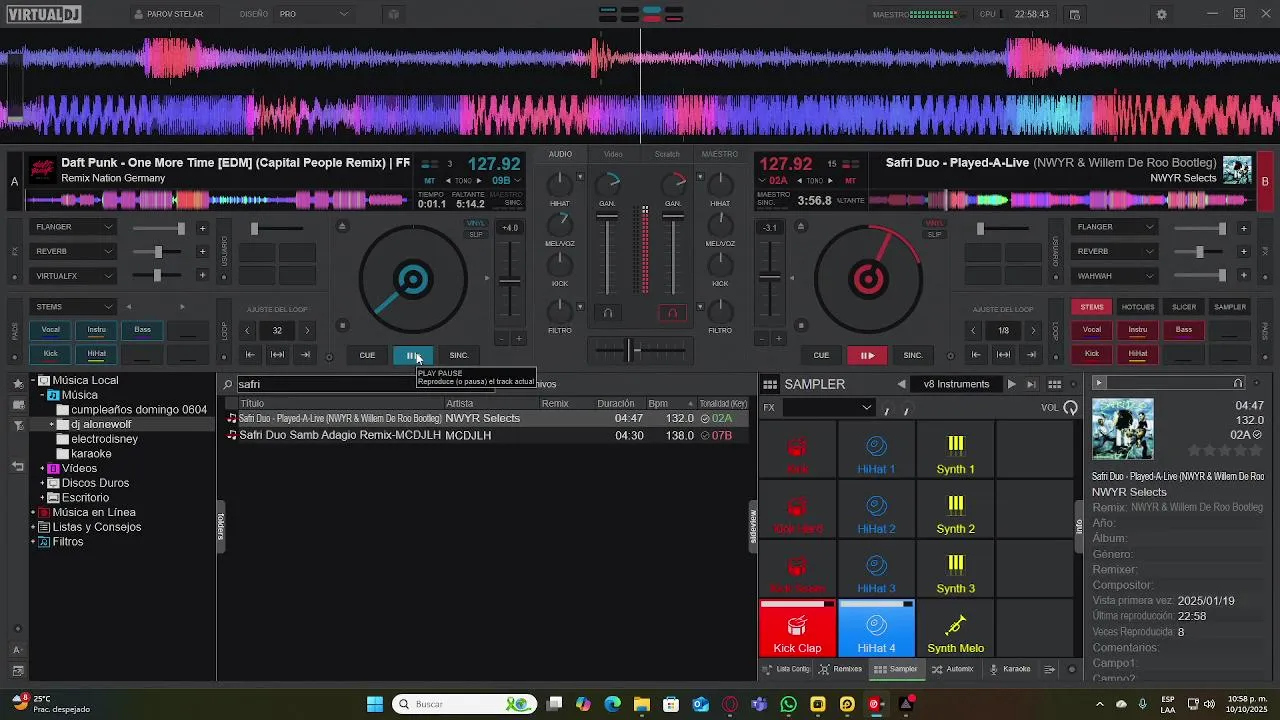Screen dimensions: 1280x720
Task: Open the PRO layout dropdown in the top bar
Action: coord(314,14)
